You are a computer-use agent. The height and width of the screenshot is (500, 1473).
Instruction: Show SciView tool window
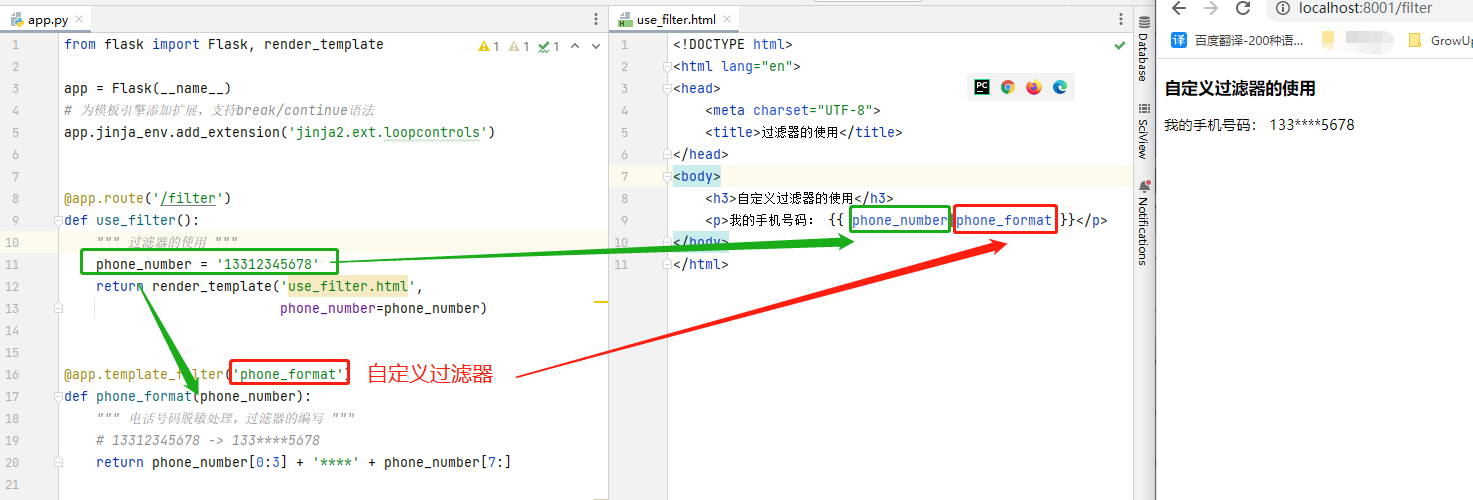pyautogui.click(x=1143, y=132)
